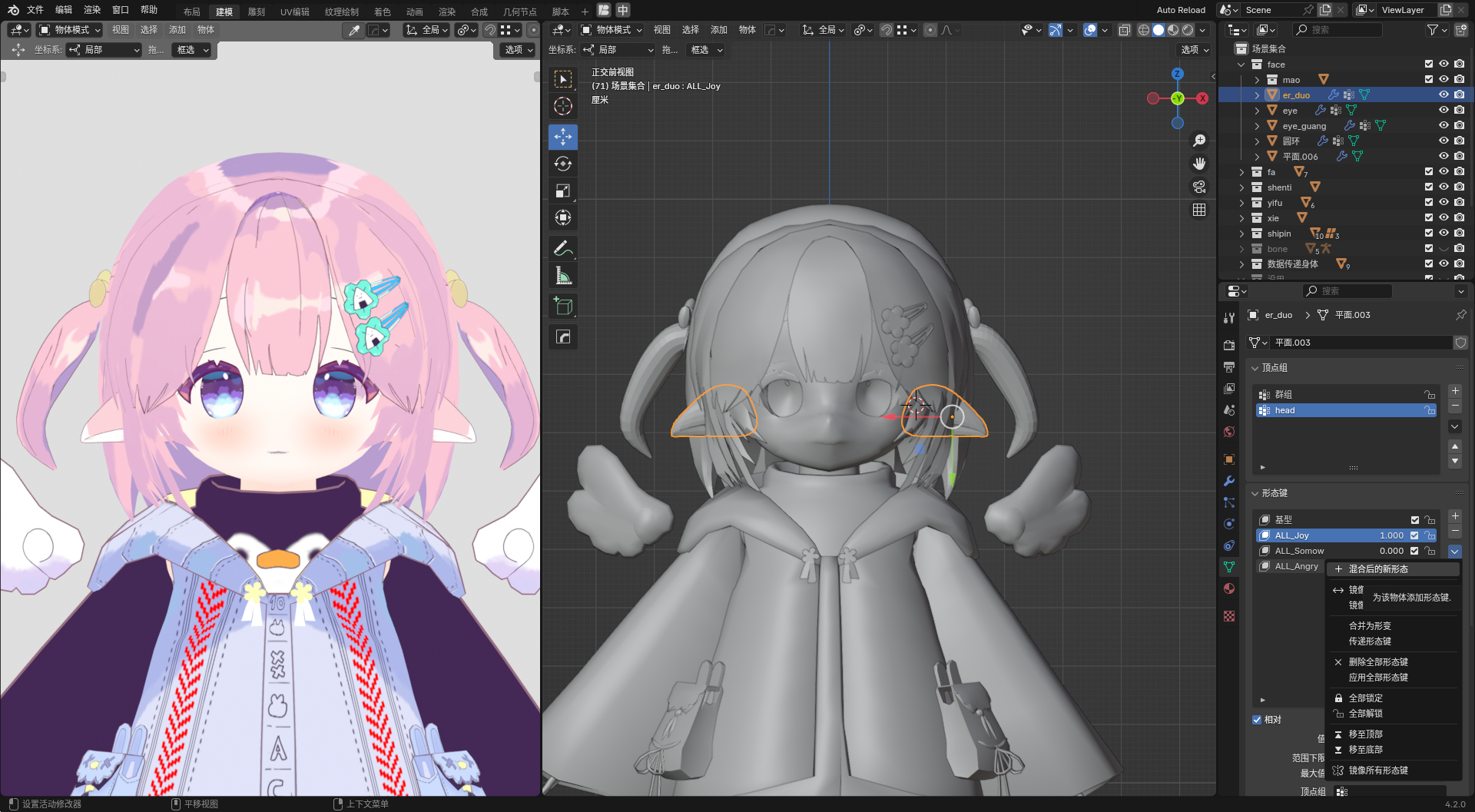This screenshot has height=812, width=1475.
Task: Hide the eye object in outliner
Action: pyautogui.click(x=1444, y=110)
